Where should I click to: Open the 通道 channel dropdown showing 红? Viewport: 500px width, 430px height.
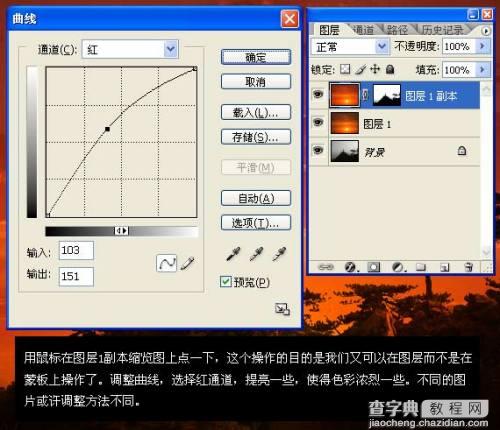click(130, 49)
